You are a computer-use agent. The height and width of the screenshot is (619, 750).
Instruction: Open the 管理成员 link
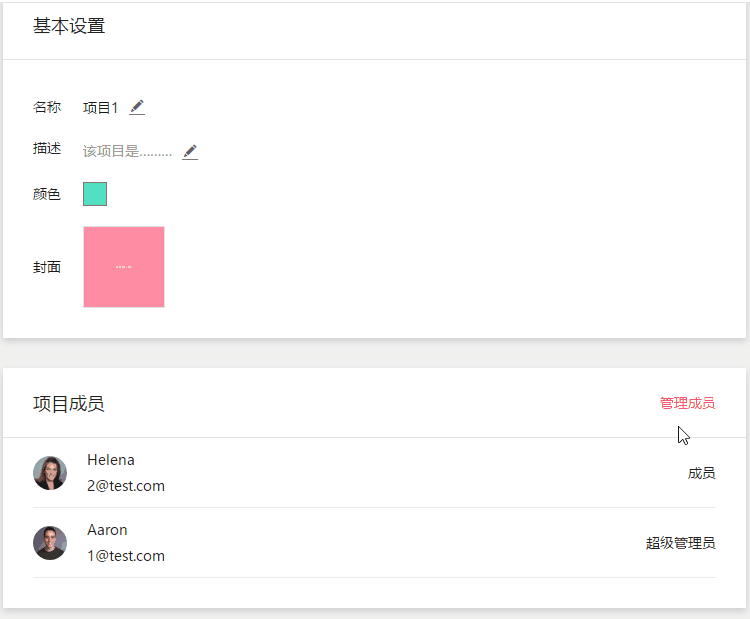(687, 403)
